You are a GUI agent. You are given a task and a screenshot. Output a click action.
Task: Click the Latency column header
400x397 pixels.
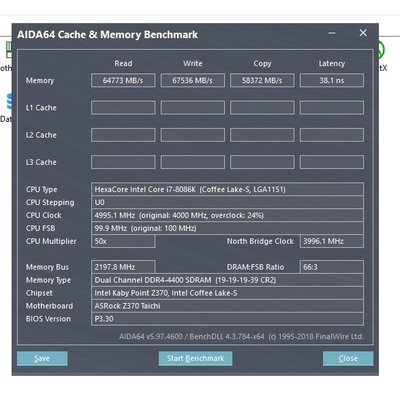[x=332, y=64]
